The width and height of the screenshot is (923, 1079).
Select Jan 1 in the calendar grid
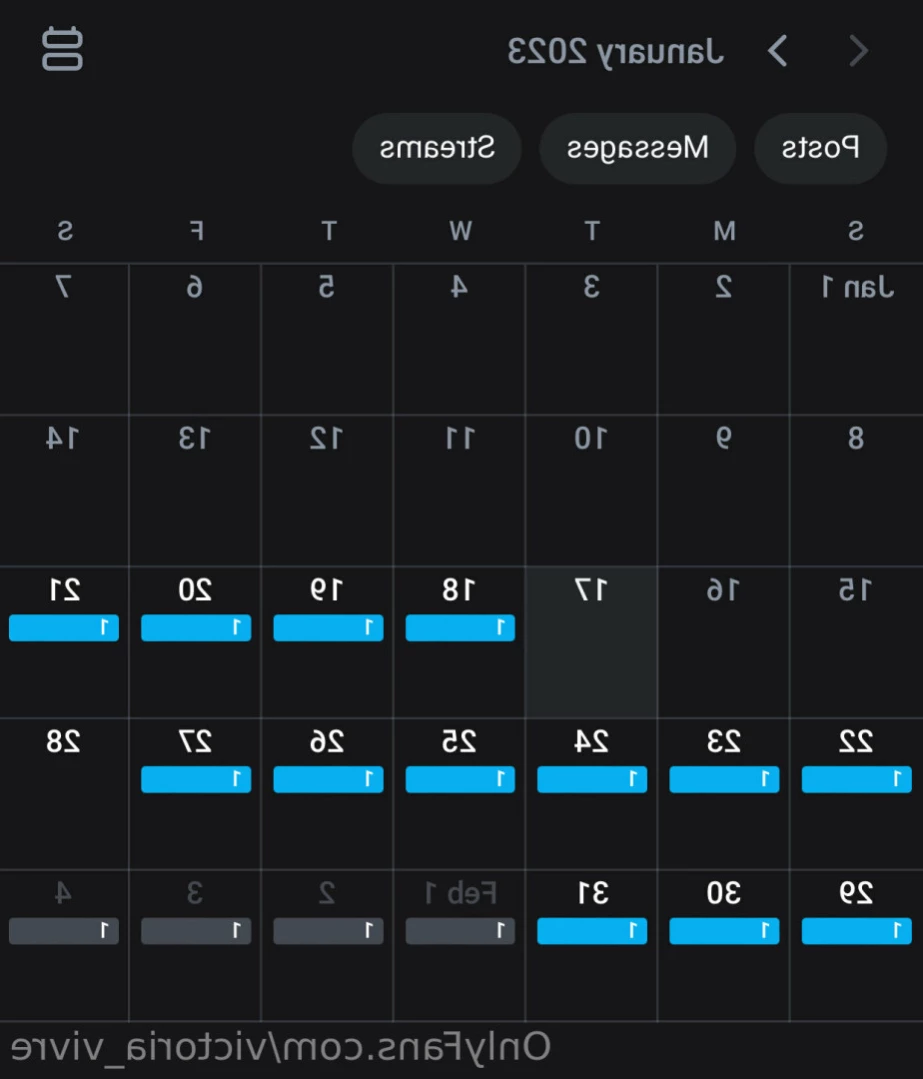856,339
